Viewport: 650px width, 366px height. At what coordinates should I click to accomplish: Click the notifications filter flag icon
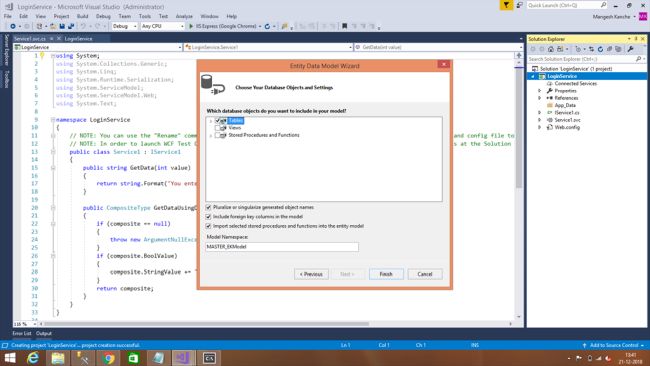point(506,5)
